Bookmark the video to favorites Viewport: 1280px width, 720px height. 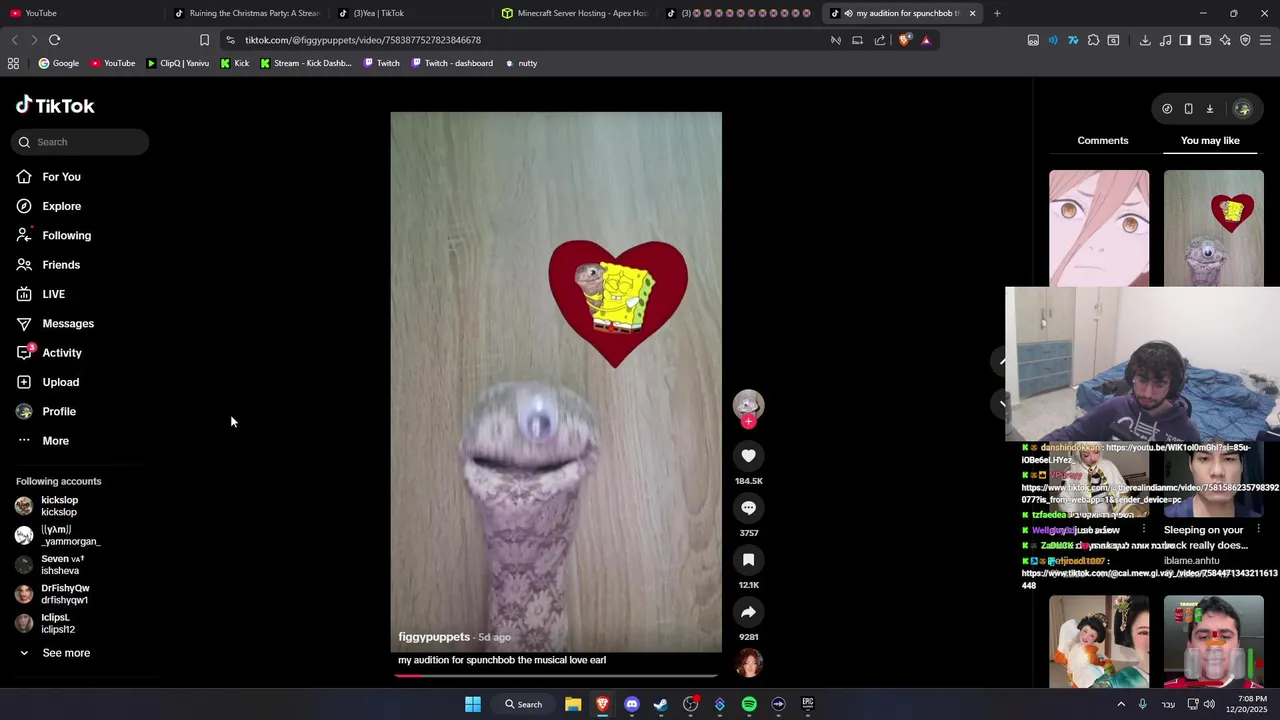click(x=748, y=560)
